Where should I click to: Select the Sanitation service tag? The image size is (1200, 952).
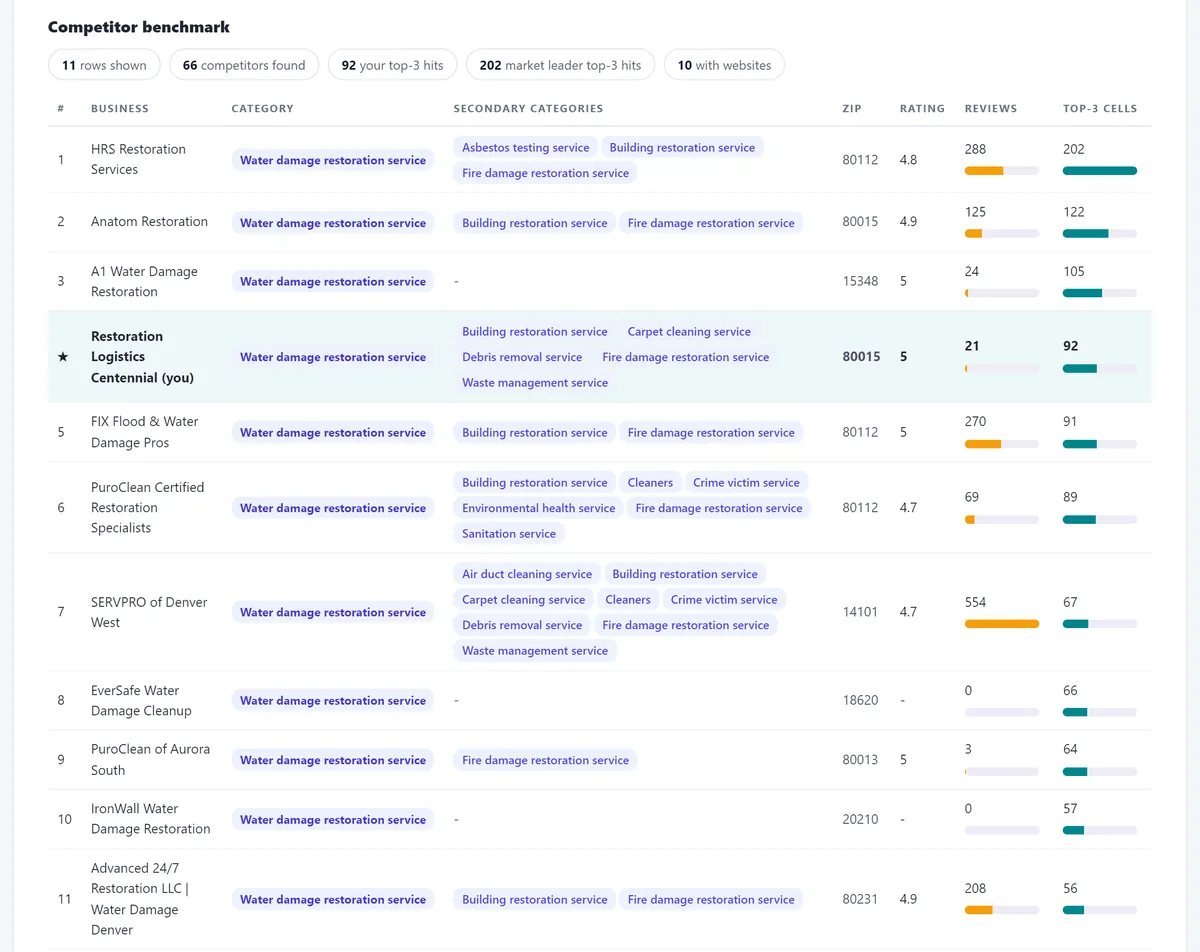509,534
